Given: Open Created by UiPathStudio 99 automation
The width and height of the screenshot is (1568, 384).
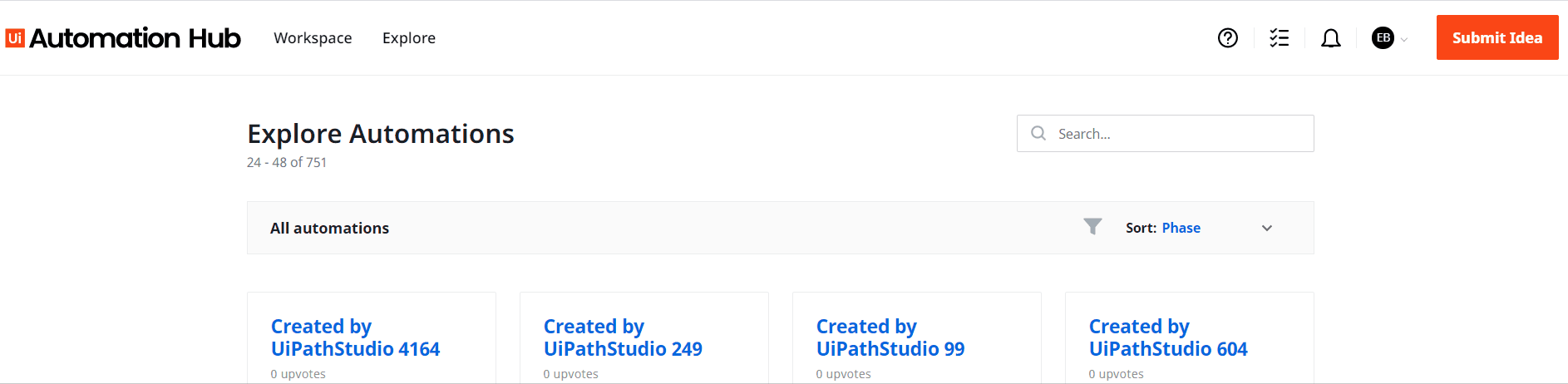Looking at the screenshot, I should (890, 337).
